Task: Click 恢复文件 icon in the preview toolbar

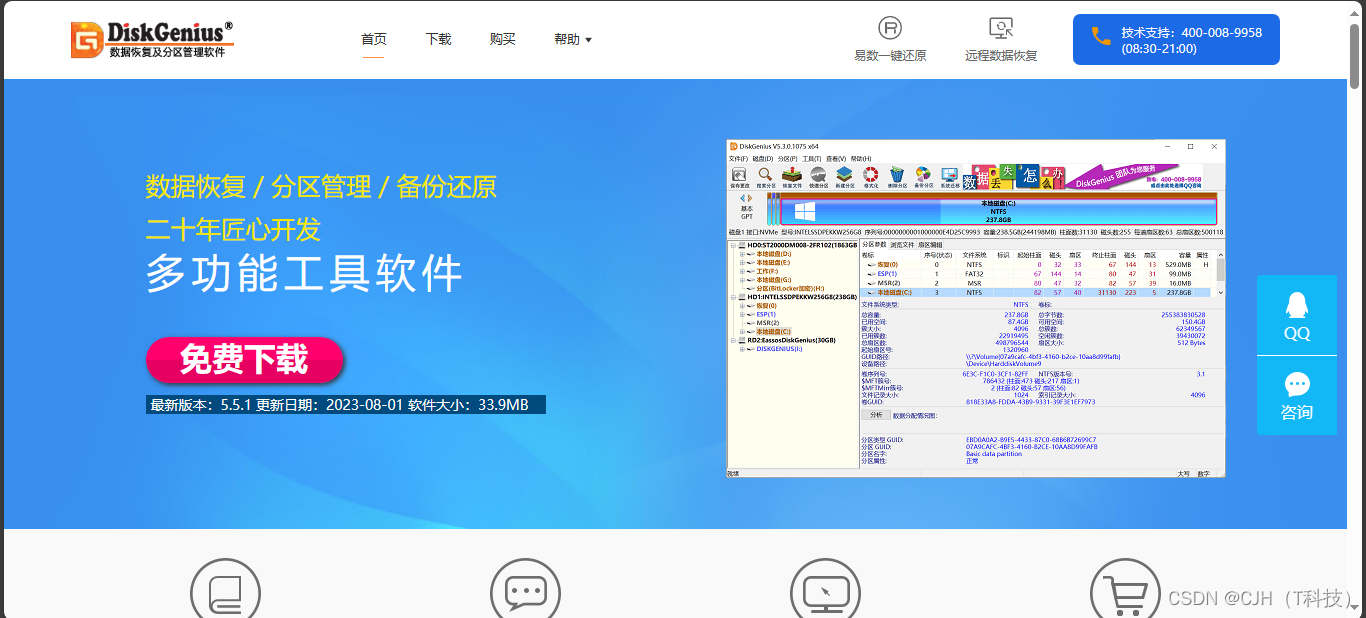Action: click(x=792, y=178)
